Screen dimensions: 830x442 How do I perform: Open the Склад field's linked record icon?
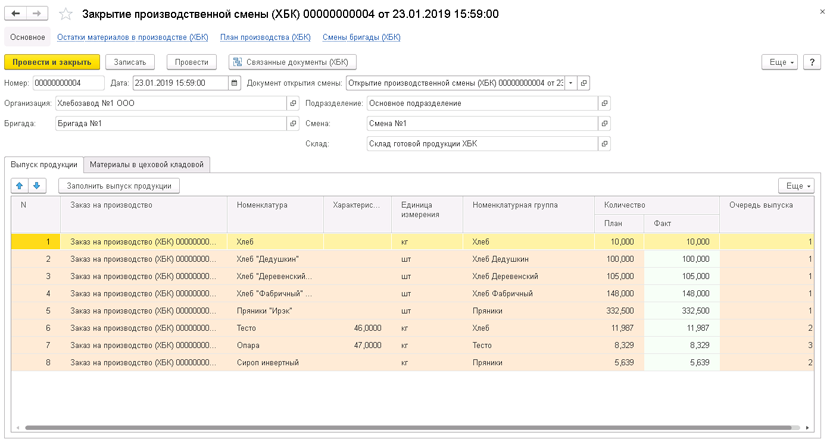click(x=604, y=143)
